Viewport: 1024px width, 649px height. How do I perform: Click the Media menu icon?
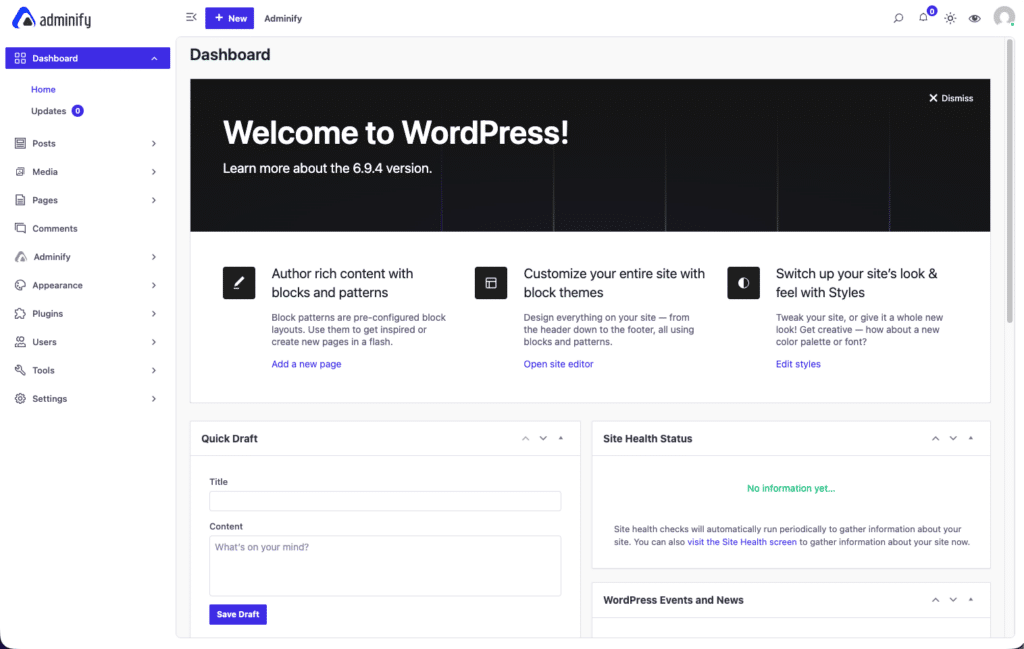[20, 172]
